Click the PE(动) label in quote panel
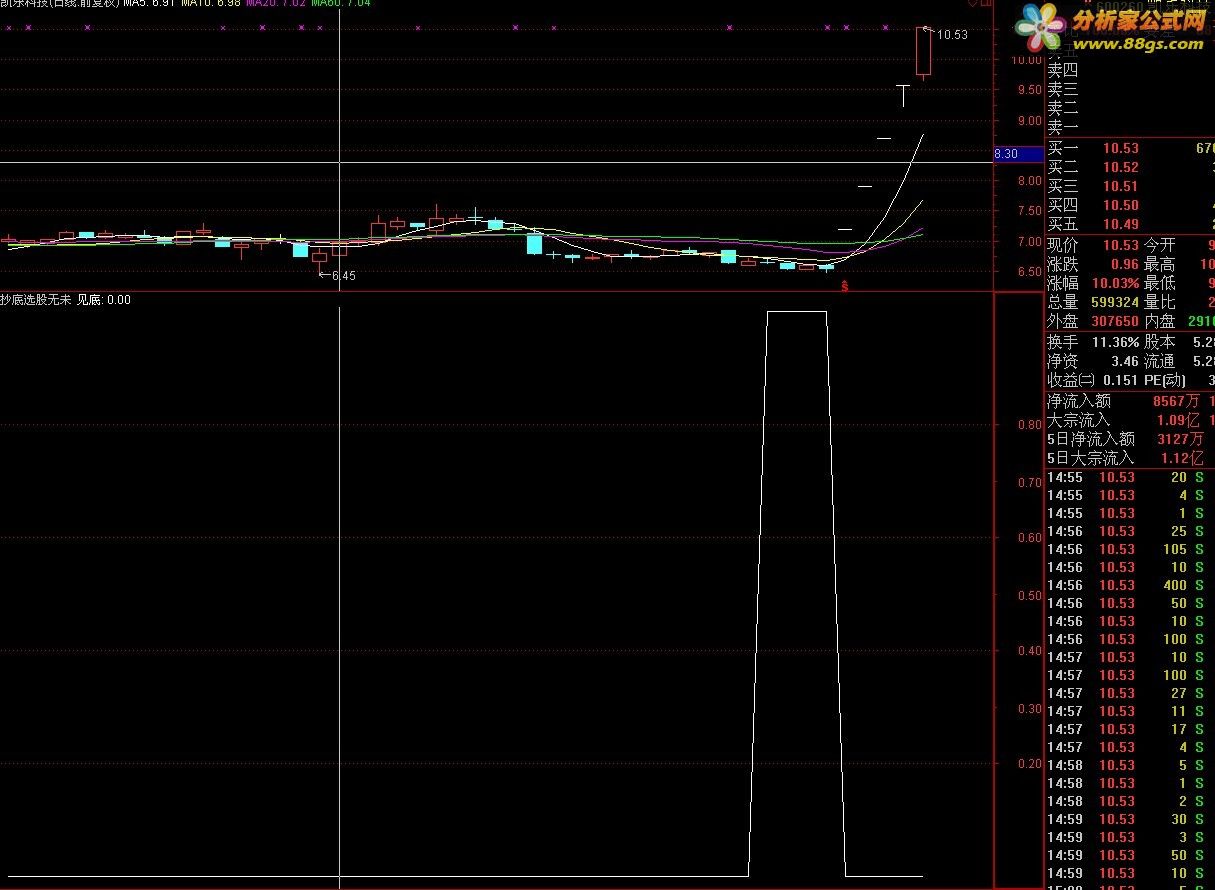This screenshot has width=1215, height=890. [1165, 380]
